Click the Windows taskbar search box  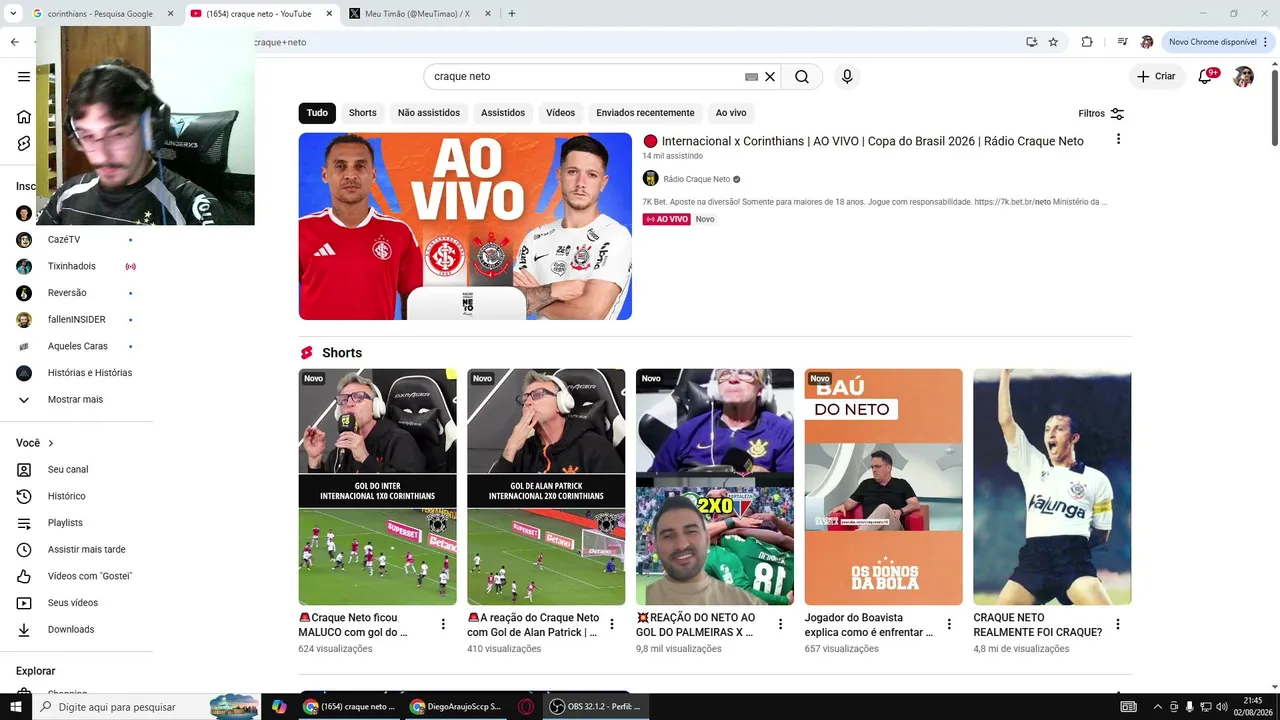pos(146,707)
